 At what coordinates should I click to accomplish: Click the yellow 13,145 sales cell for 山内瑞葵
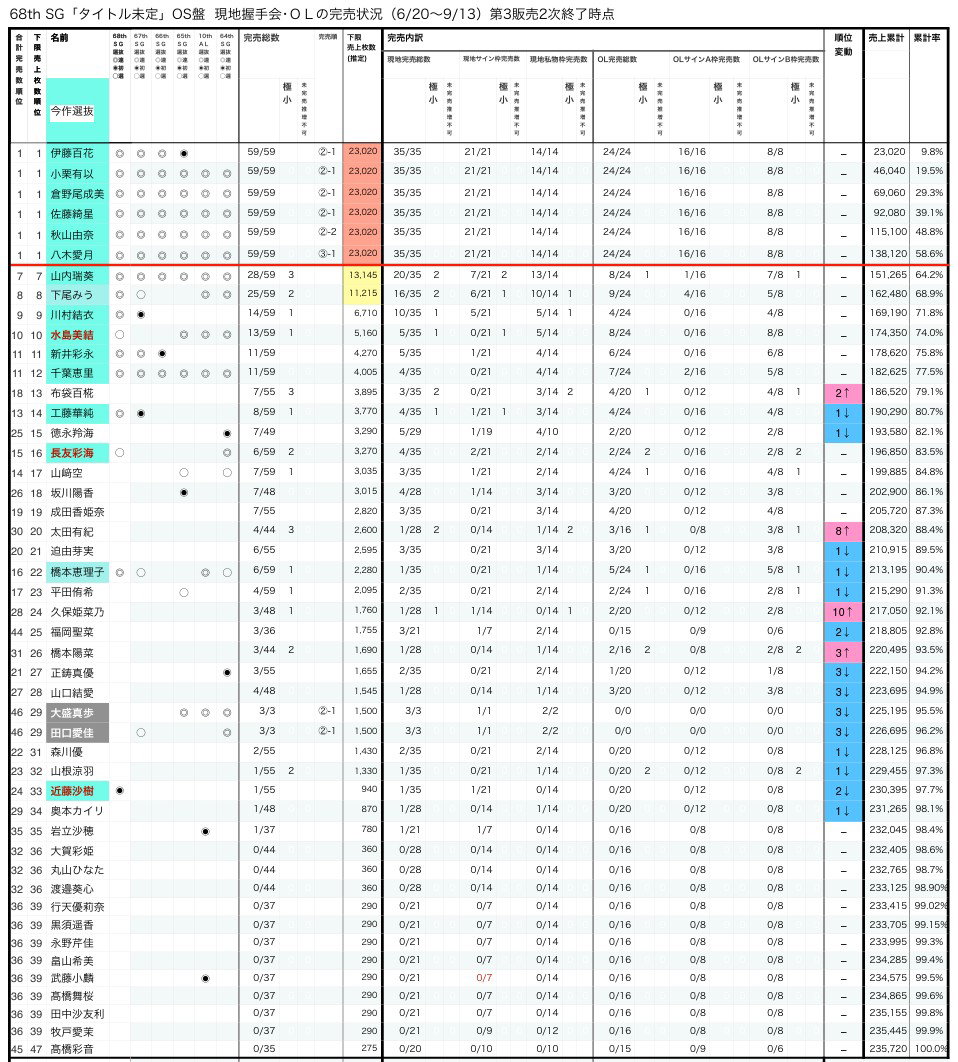(362, 275)
